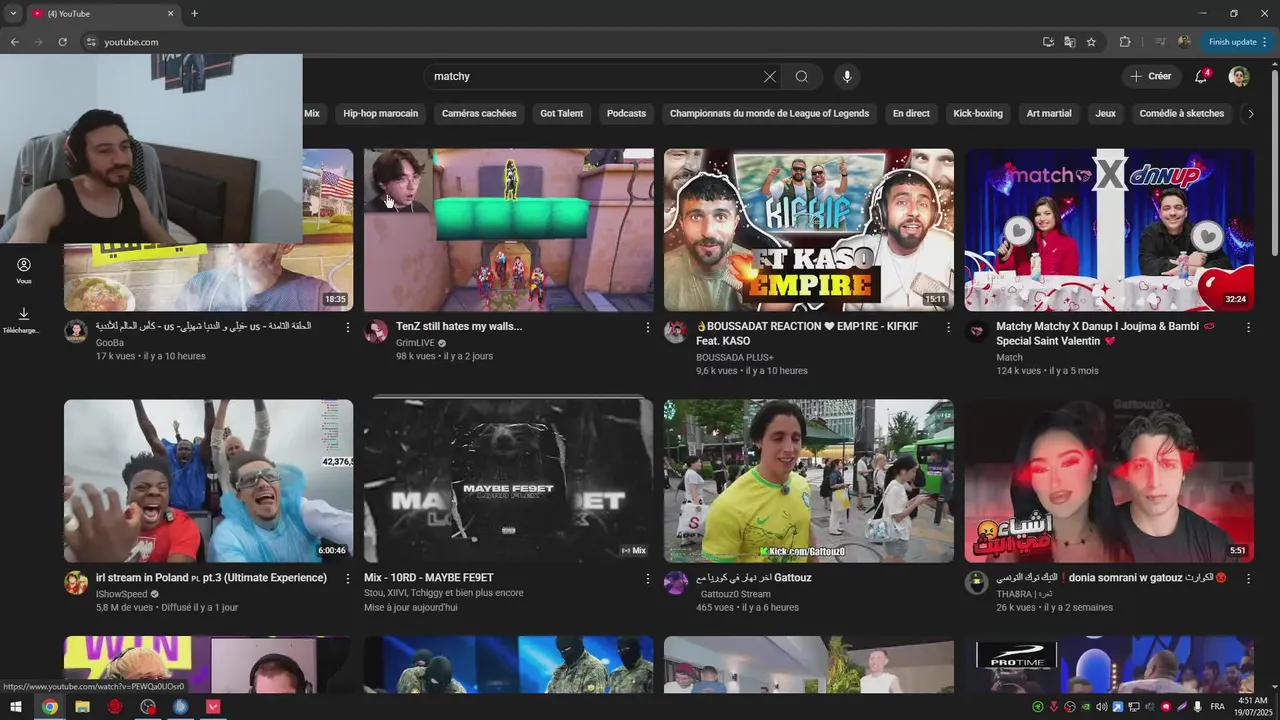1280x720 pixels.
Task: Open options menu for Matchy Matchy X Danup video
Action: tap(1248, 328)
